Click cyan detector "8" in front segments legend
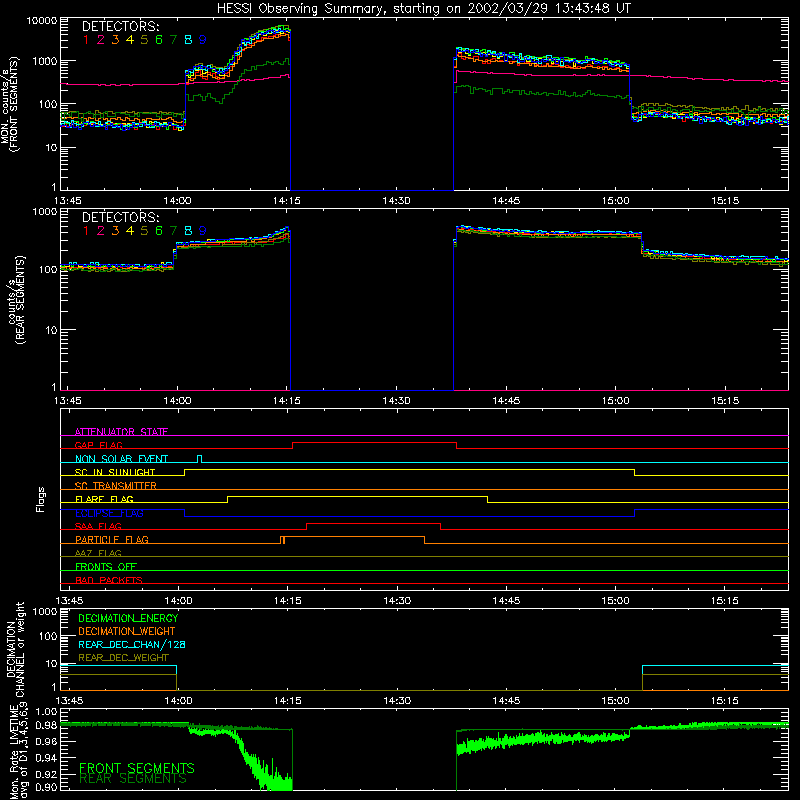This screenshot has height=800, width=800. 188,40
